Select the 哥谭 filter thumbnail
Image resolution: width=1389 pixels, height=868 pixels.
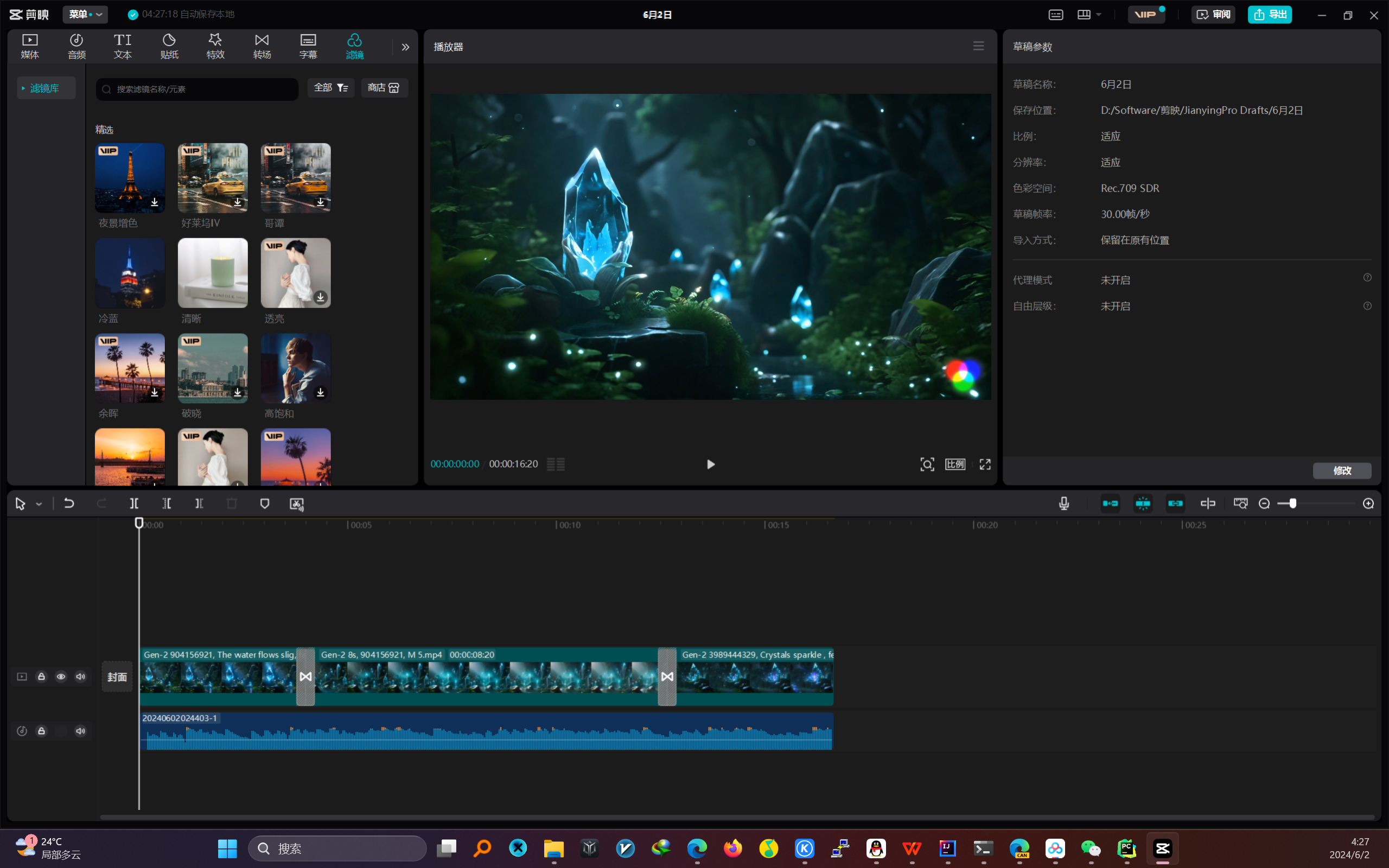(x=296, y=178)
